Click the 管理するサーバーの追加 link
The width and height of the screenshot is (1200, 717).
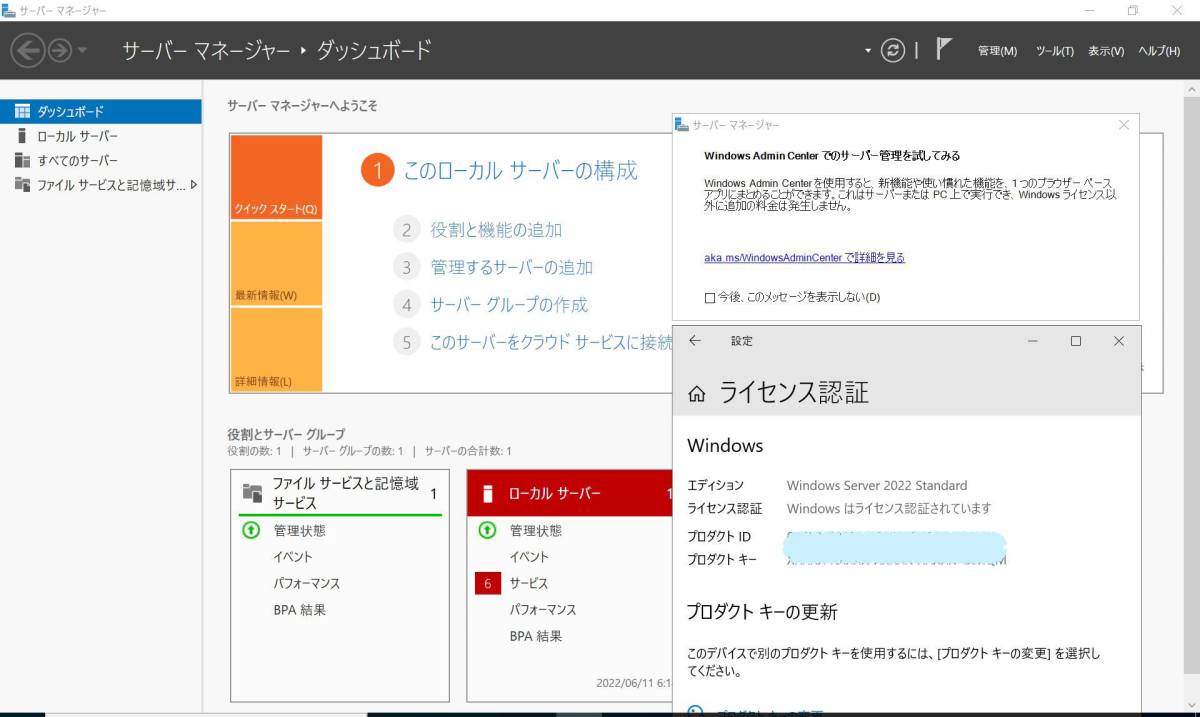511,267
